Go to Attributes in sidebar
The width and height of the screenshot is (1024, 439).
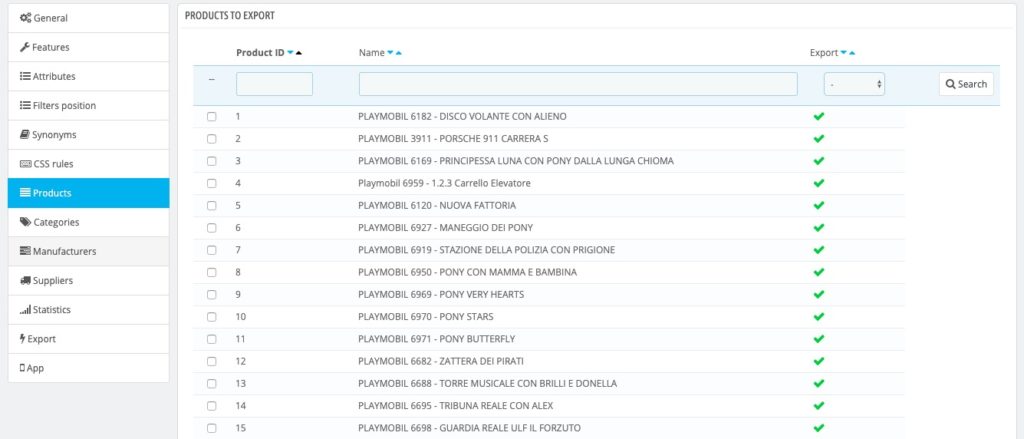tap(88, 76)
